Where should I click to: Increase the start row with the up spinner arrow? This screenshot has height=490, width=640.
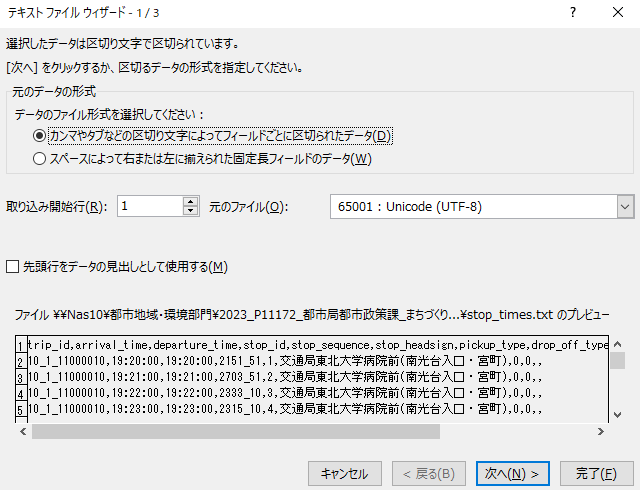(x=191, y=201)
